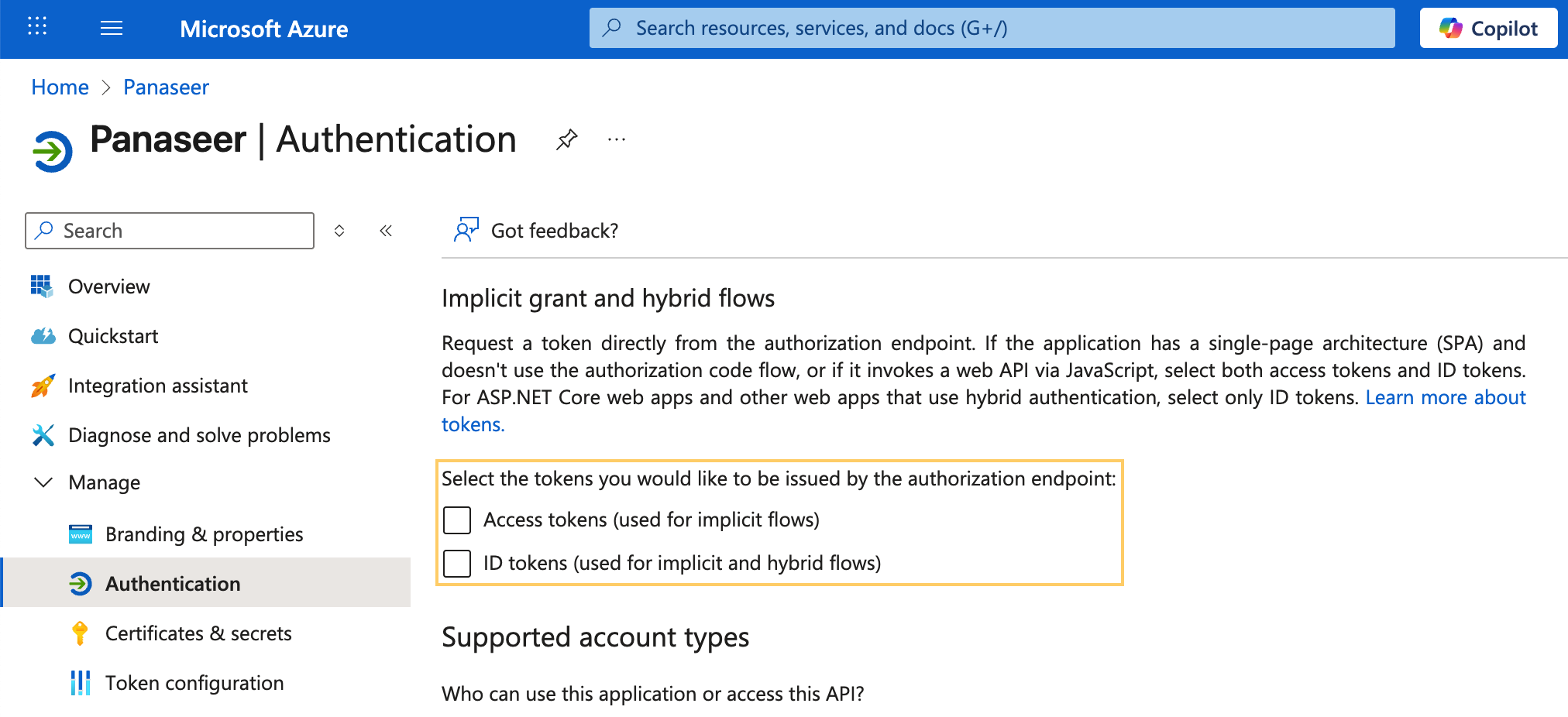Open Learn more about tokens link
This screenshot has height=717, width=1568.
click(x=1446, y=397)
